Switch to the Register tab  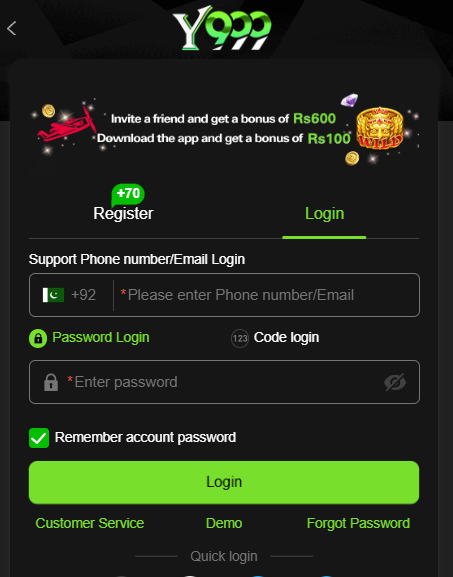[x=123, y=213]
